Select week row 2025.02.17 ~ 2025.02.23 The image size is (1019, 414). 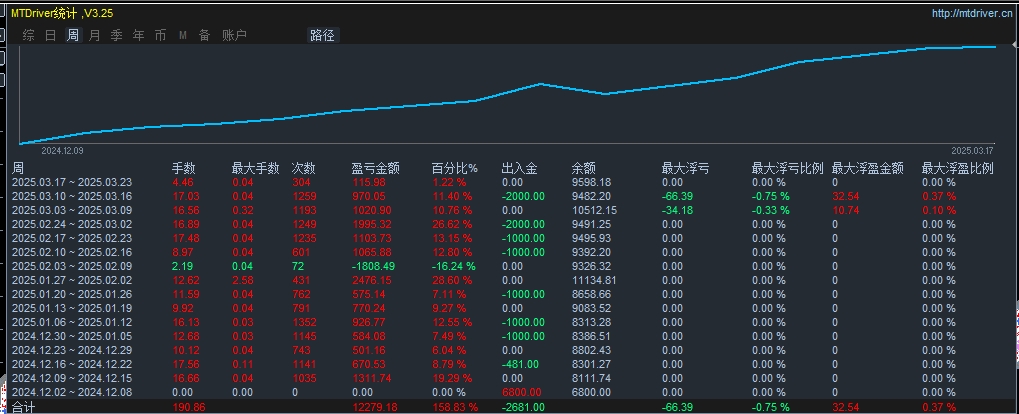pos(510,239)
